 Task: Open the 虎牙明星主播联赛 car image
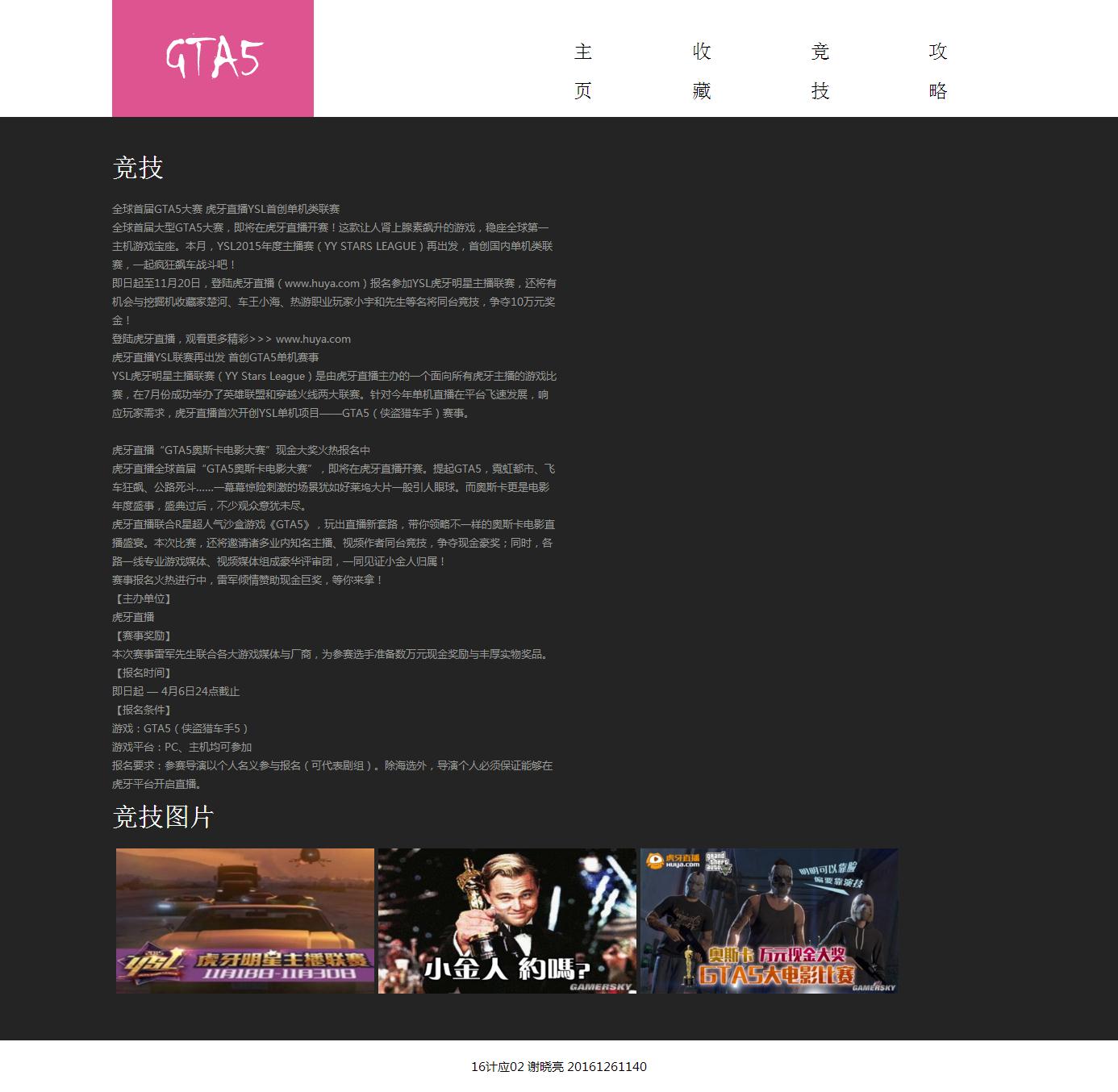pos(245,920)
